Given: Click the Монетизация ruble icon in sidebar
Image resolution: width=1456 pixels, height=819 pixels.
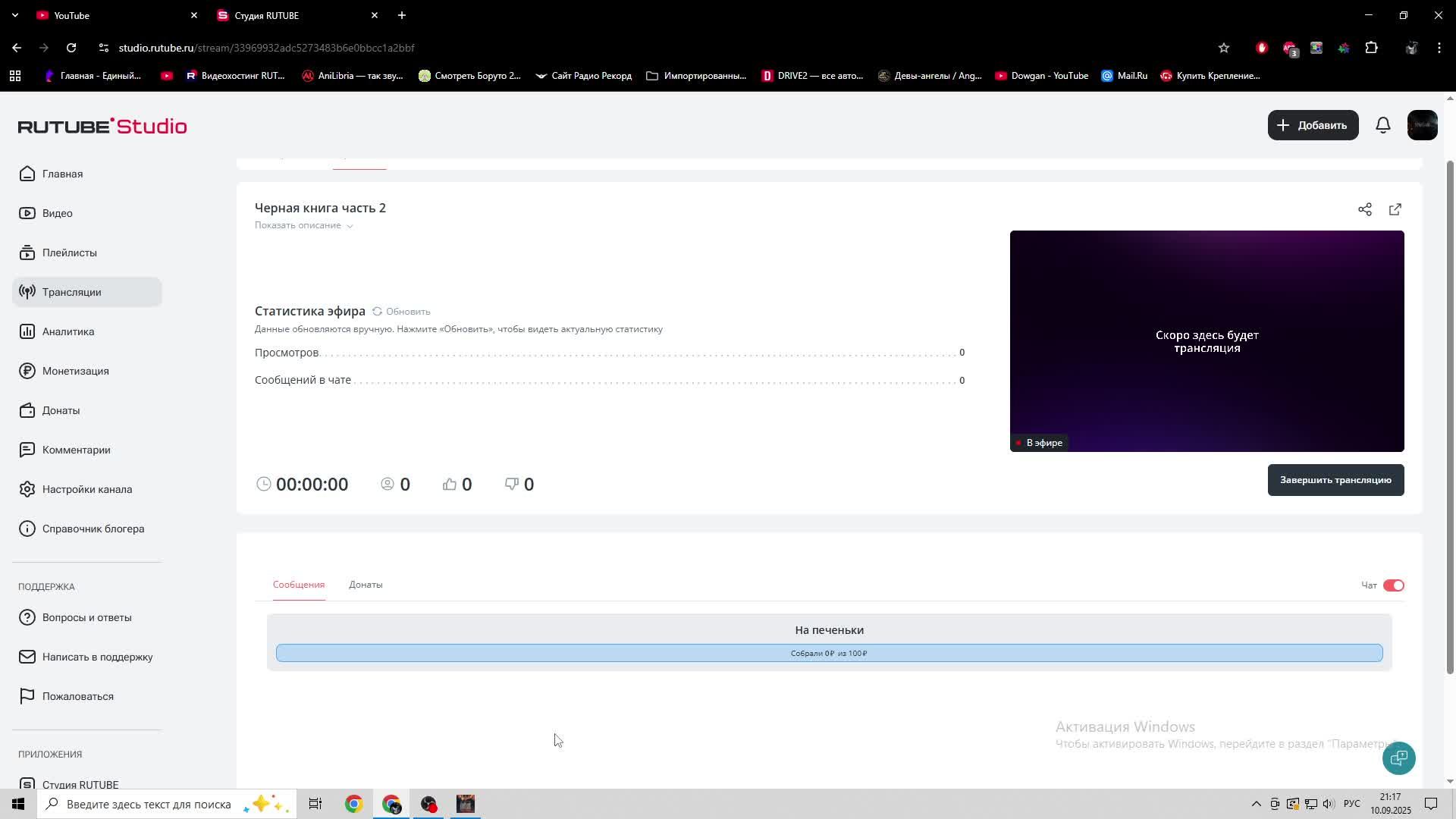Looking at the screenshot, I should (x=27, y=371).
